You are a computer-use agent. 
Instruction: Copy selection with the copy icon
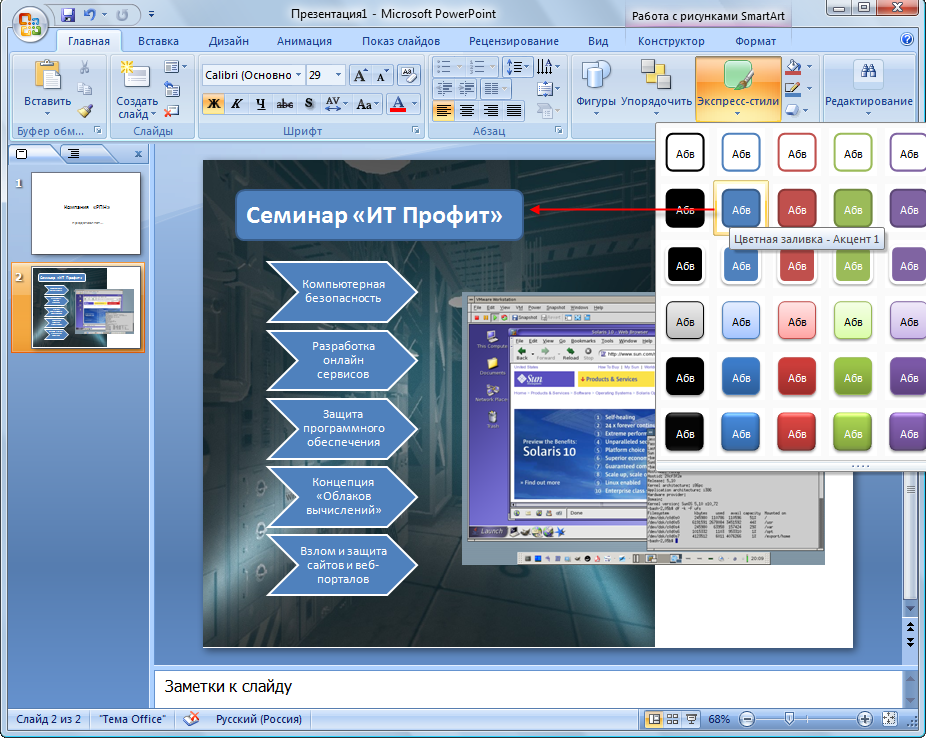pyautogui.click(x=85, y=89)
